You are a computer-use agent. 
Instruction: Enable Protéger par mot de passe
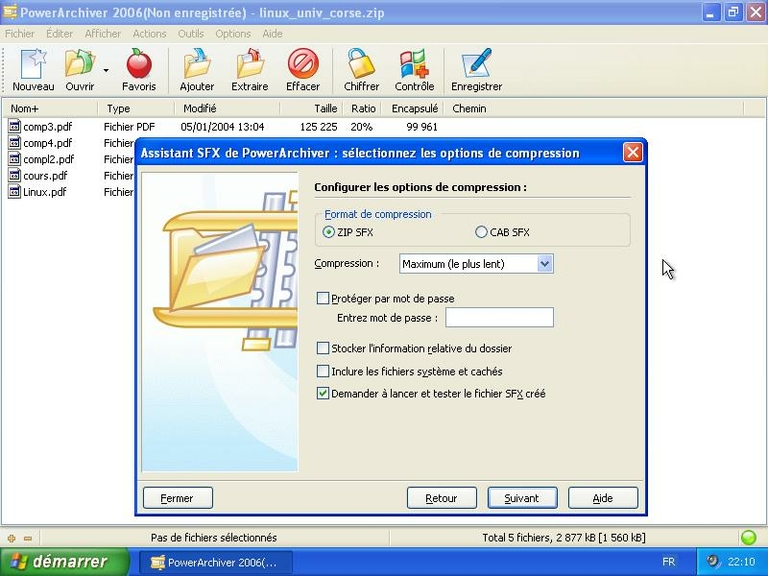323,298
